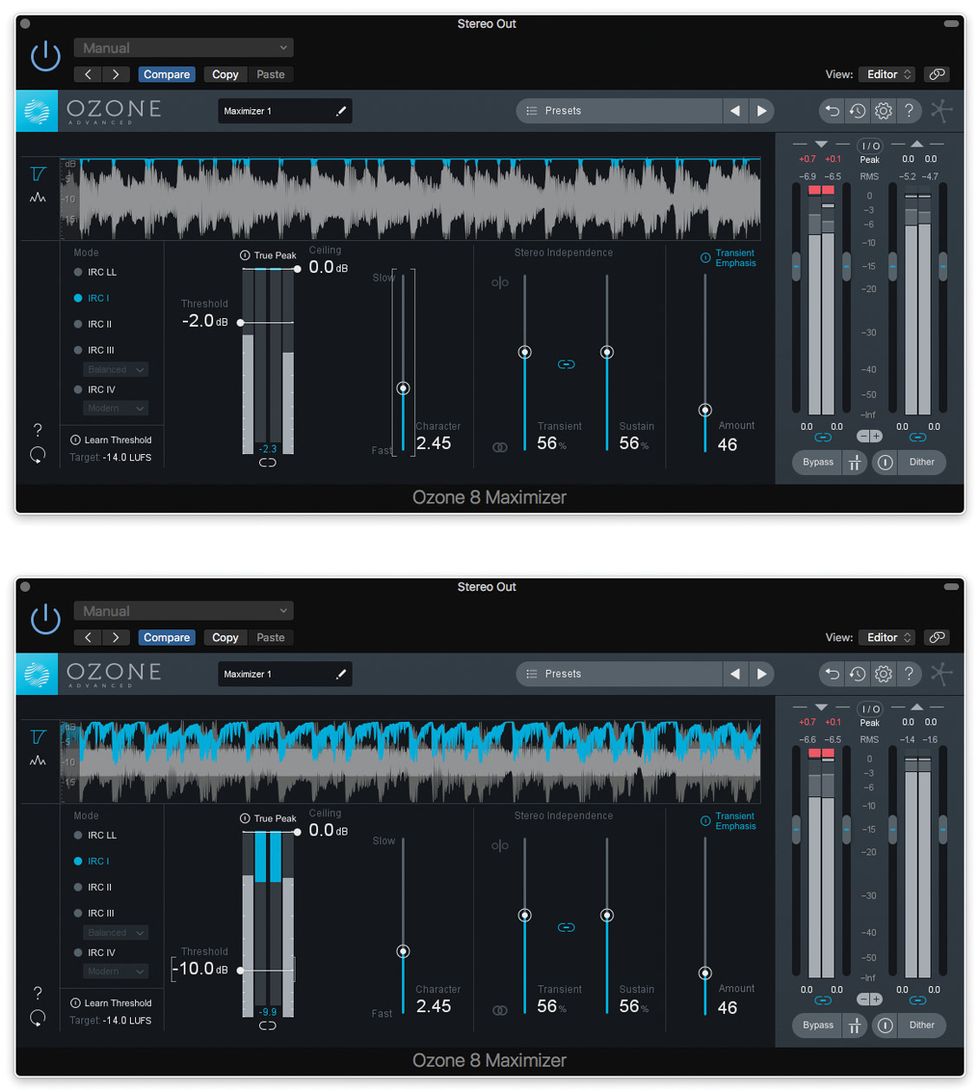Click the Compare button in lower window

click(166, 637)
